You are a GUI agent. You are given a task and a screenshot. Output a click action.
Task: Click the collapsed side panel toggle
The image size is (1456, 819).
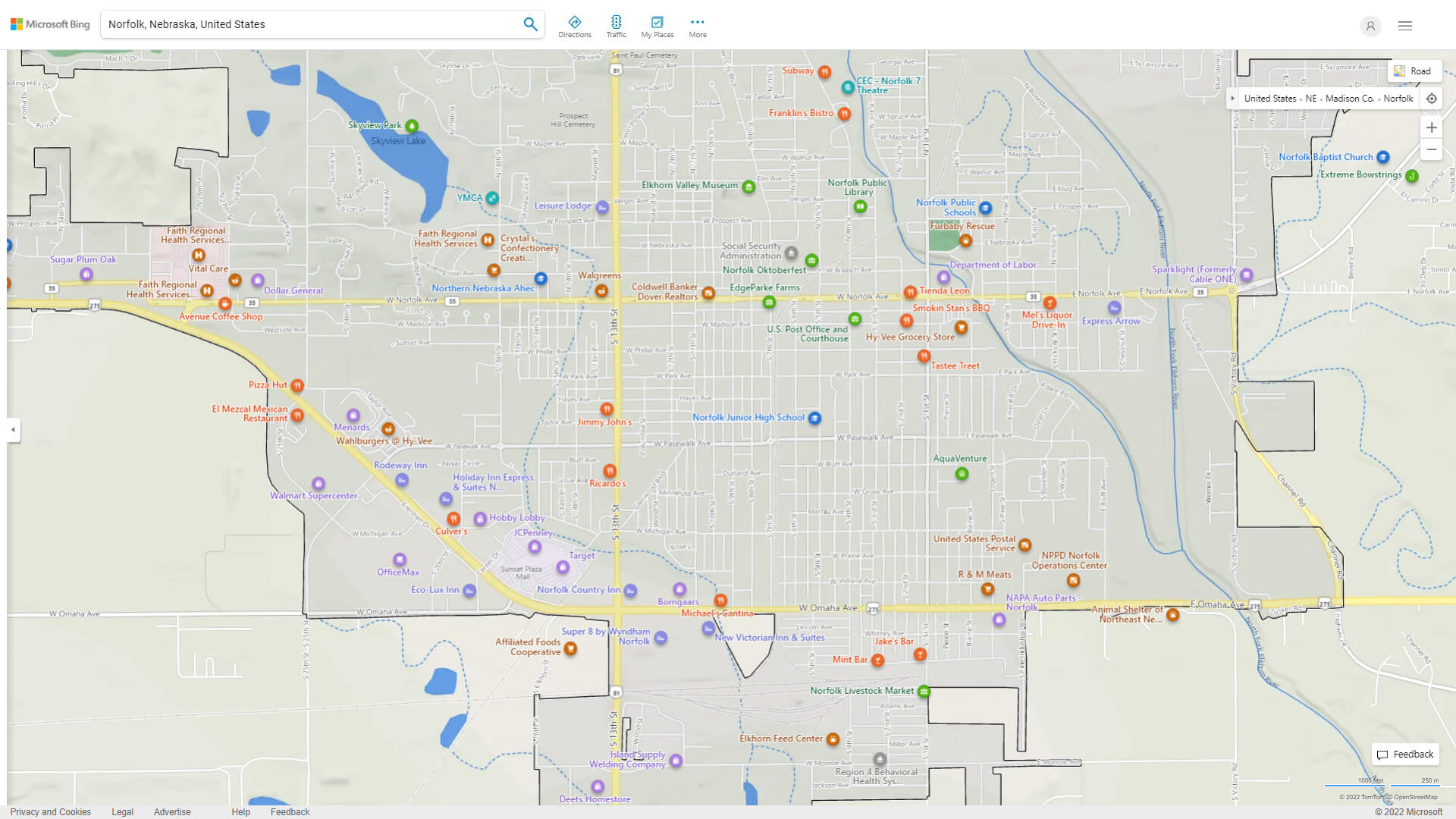(13, 430)
